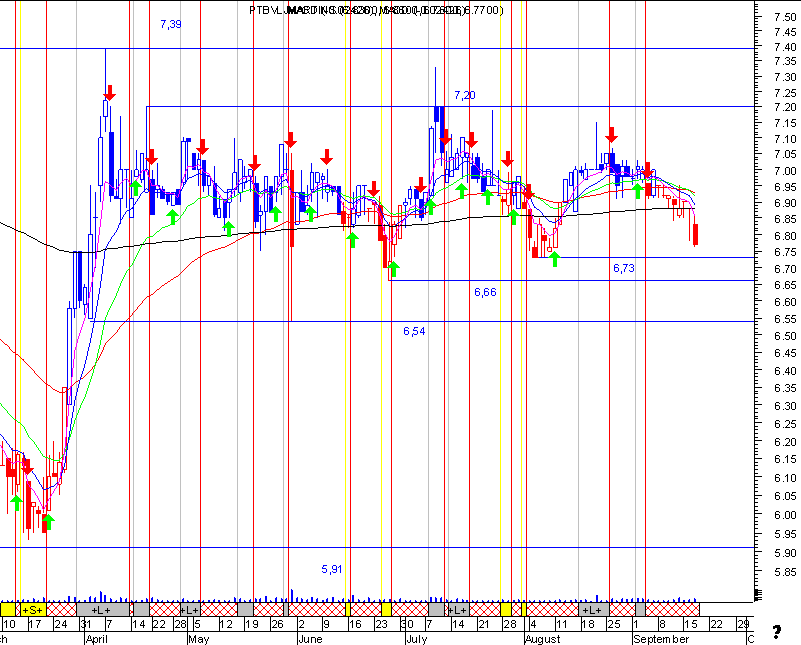The height and width of the screenshot is (645, 801).
Task: Click the small stacked-lines icon beside volume bars
Action: click(x=758, y=594)
